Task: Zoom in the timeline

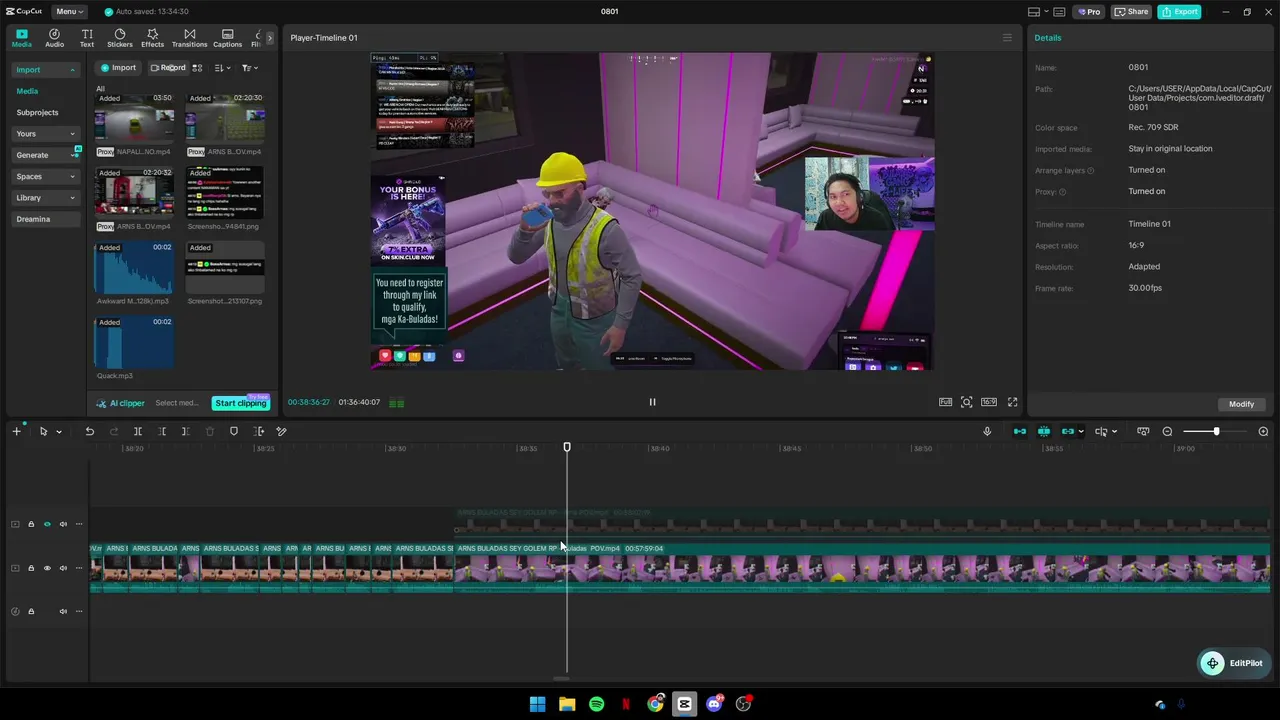Action: click(x=1263, y=431)
